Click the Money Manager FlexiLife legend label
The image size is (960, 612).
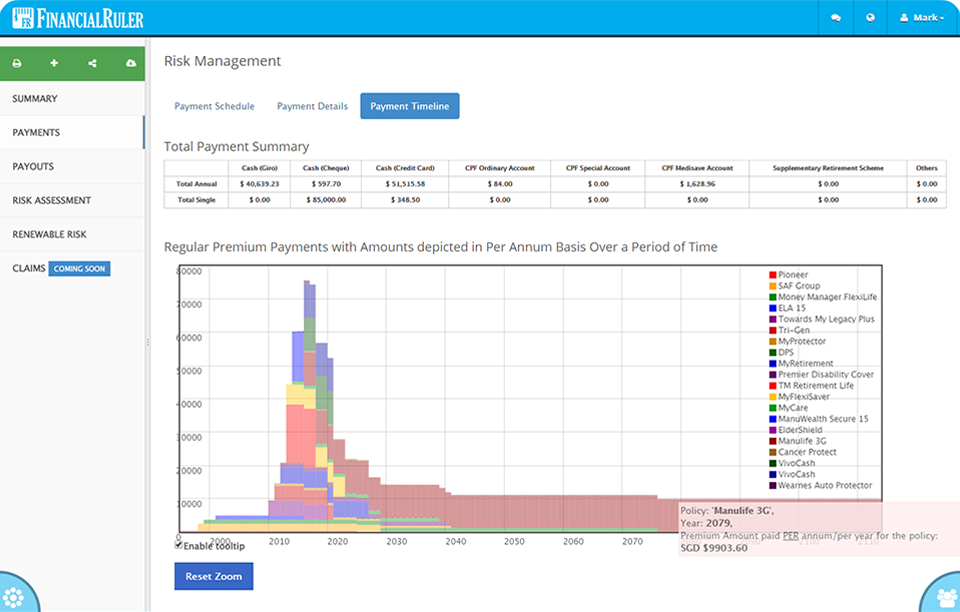pyautogui.click(x=827, y=297)
